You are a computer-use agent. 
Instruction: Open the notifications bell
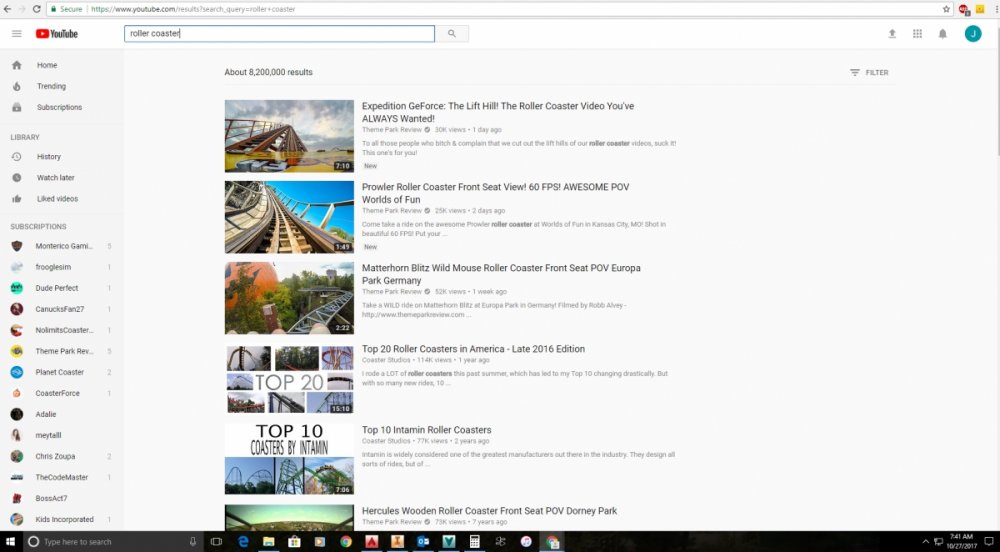[x=942, y=34]
